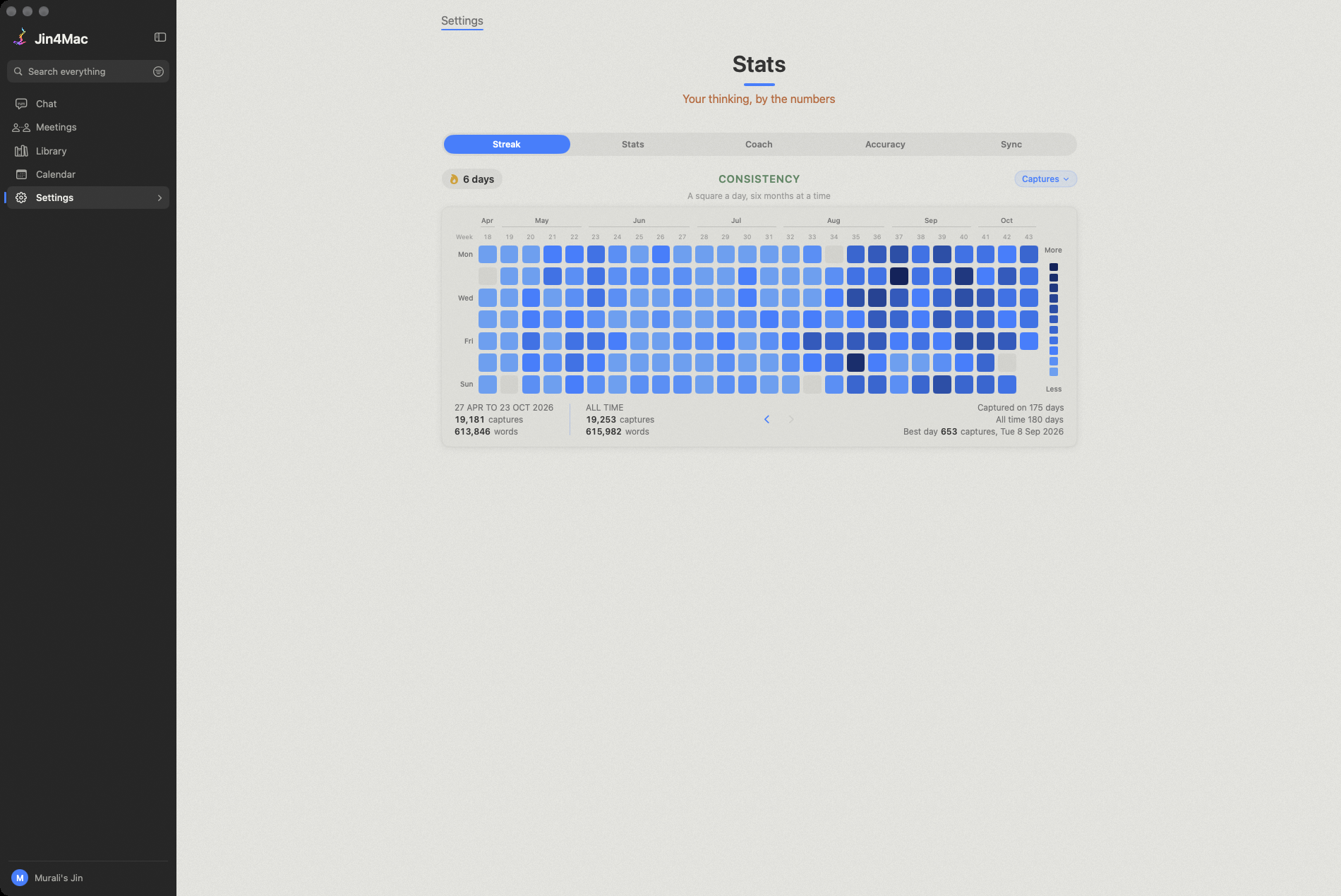Screen dimensions: 1341x896
Task: Click the Library books icon
Action: pos(21,151)
